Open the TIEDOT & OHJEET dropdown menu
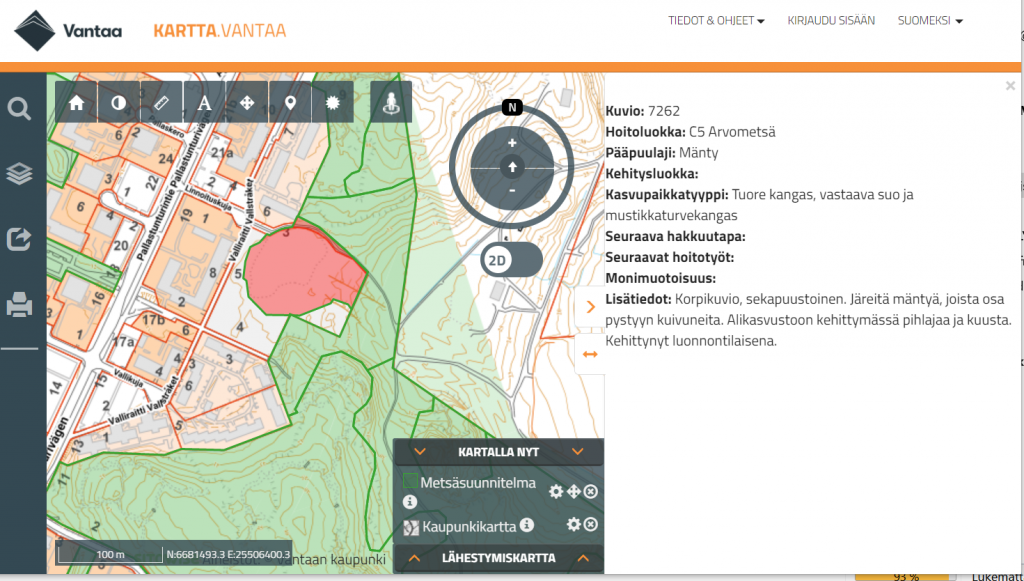This screenshot has width=1024, height=581. point(716,20)
